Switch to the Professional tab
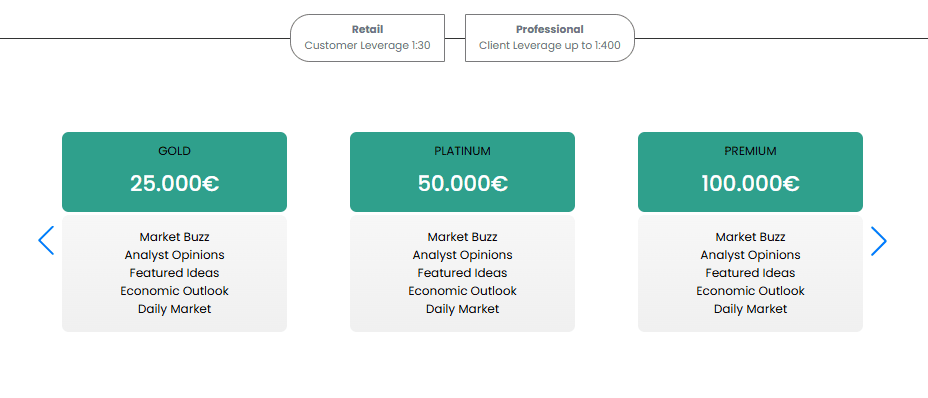928x398 pixels. [550, 38]
